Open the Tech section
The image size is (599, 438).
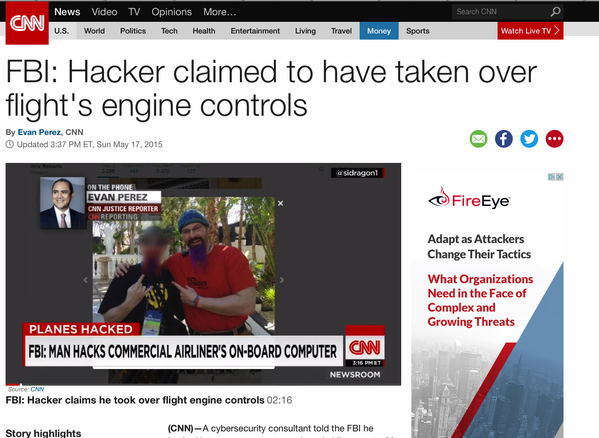[x=169, y=31]
